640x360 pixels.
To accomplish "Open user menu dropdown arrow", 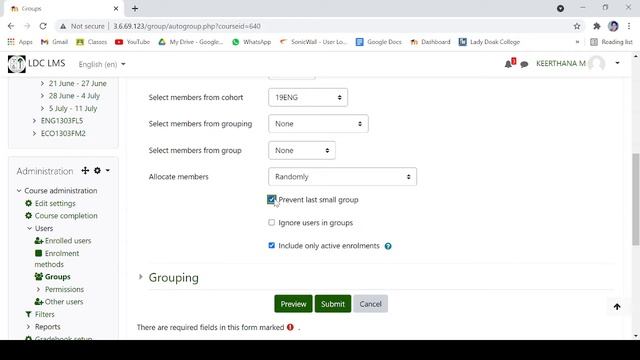I will pyautogui.click(x=617, y=63).
